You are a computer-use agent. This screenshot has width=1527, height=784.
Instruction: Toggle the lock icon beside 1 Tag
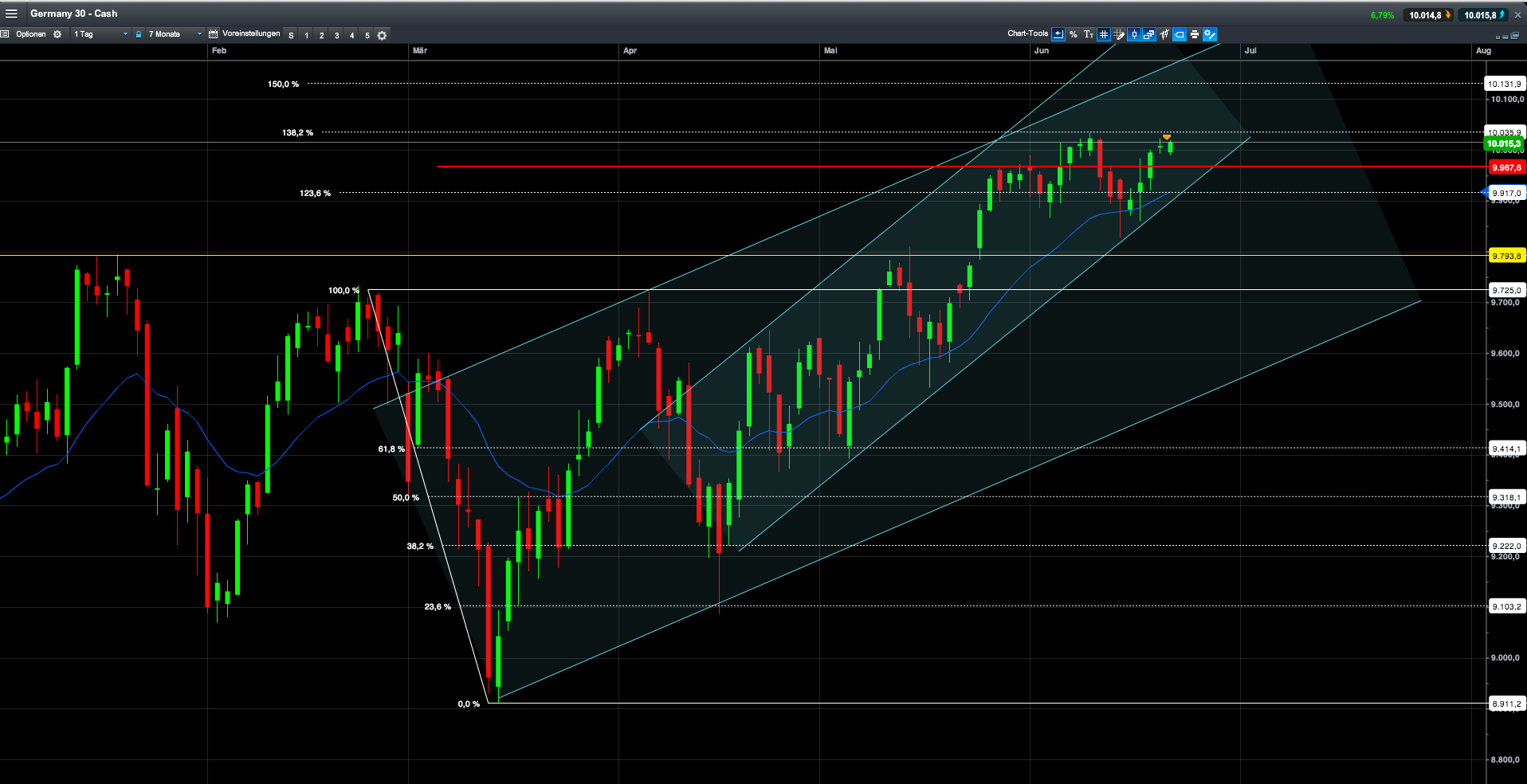(139, 34)
